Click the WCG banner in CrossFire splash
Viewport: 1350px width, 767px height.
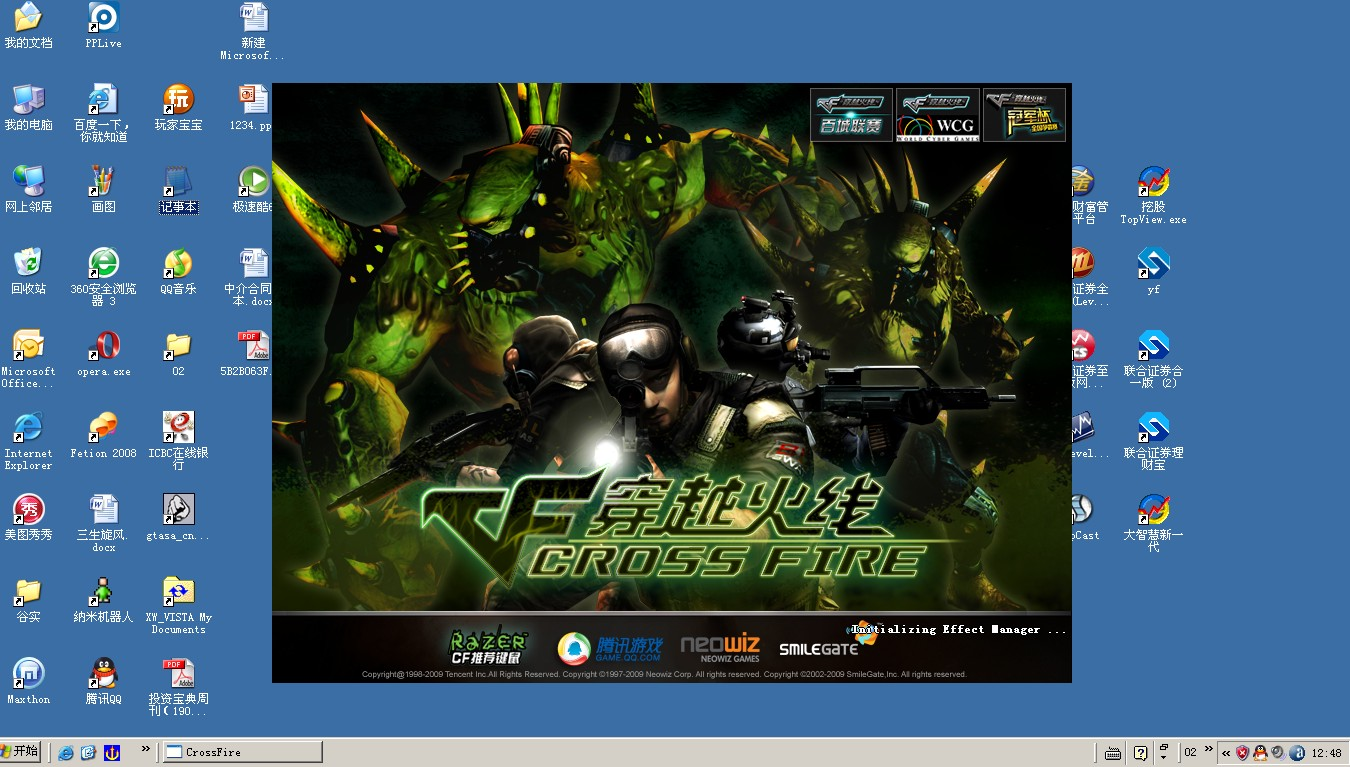click(938, 115)
